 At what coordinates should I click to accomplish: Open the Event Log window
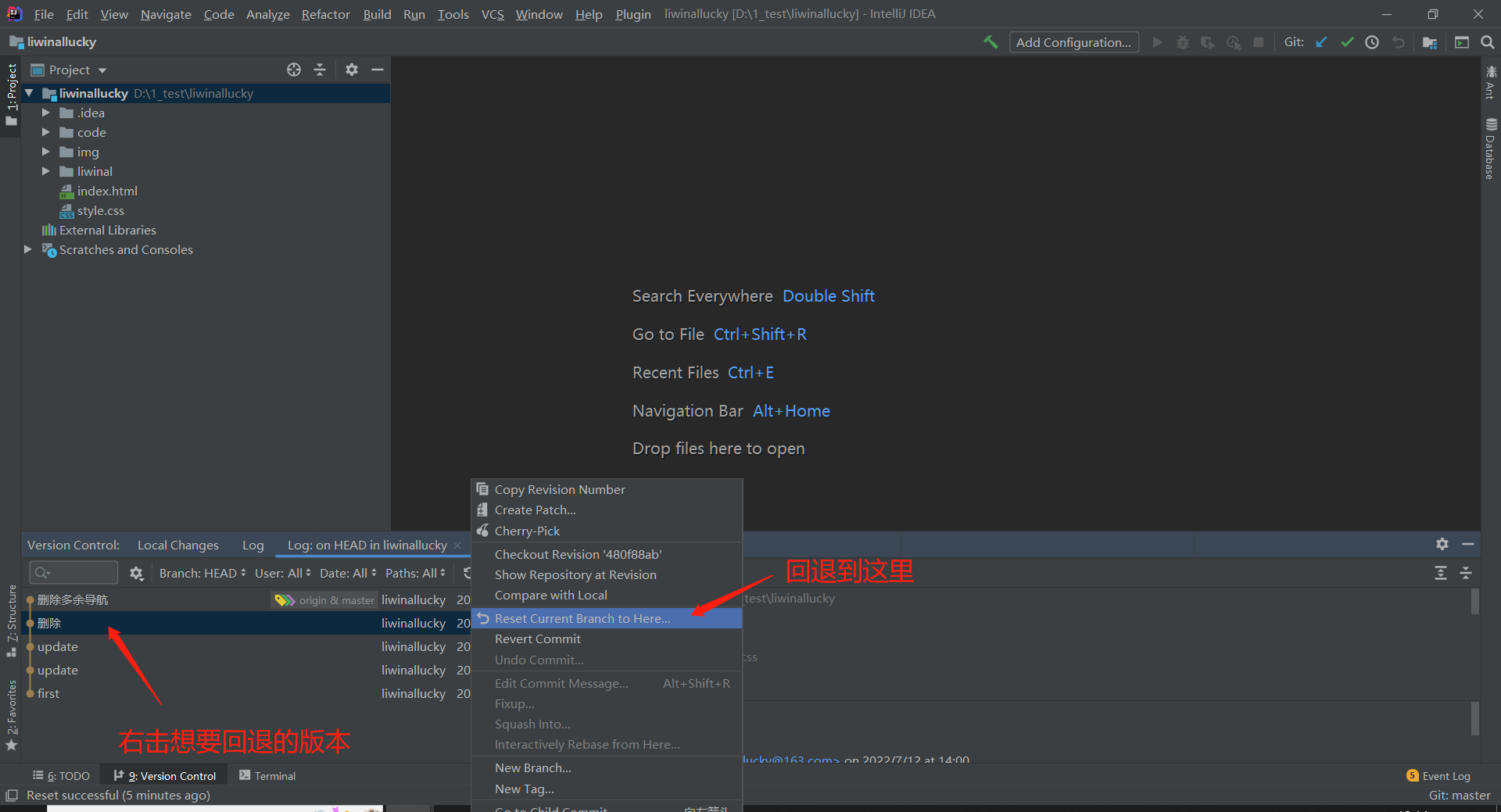click(1438, 776)
